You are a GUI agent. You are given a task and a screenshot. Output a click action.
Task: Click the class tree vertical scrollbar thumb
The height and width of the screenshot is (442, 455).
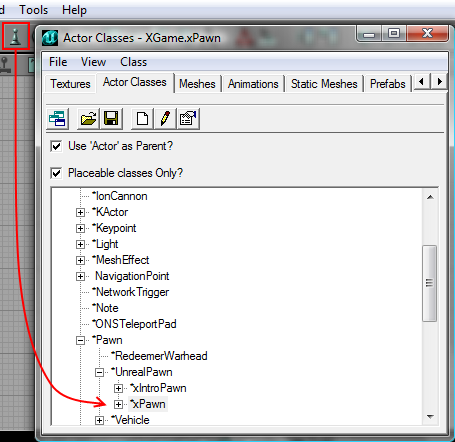(x=430, y=283)
